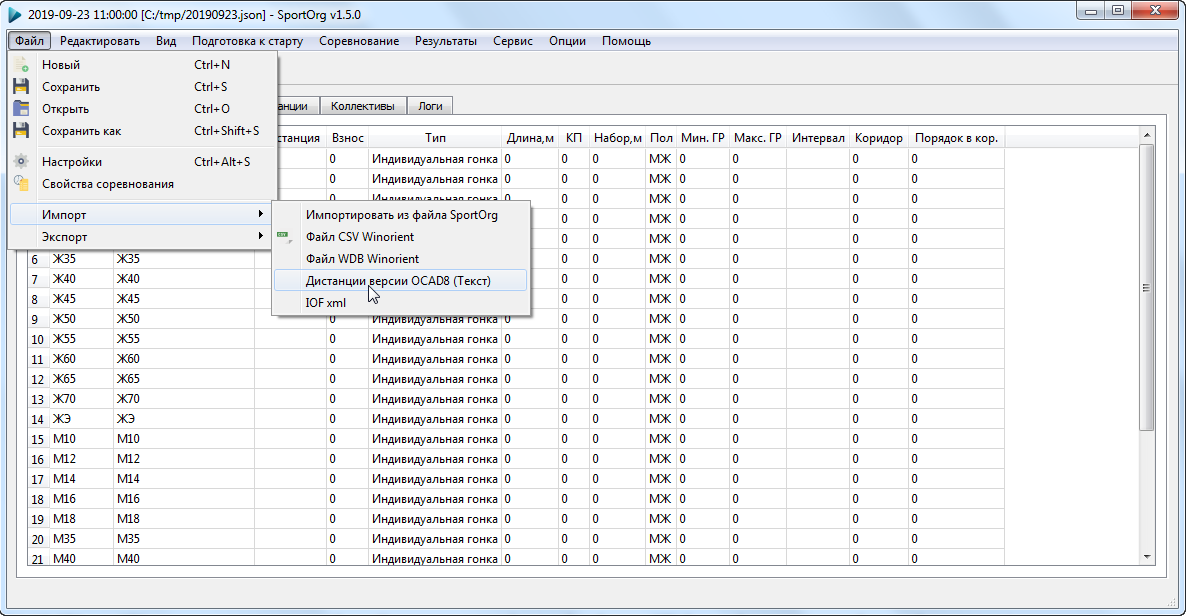Click the Коридор column header
Screen dimensions: 1186x616
(x=878, y=138)
